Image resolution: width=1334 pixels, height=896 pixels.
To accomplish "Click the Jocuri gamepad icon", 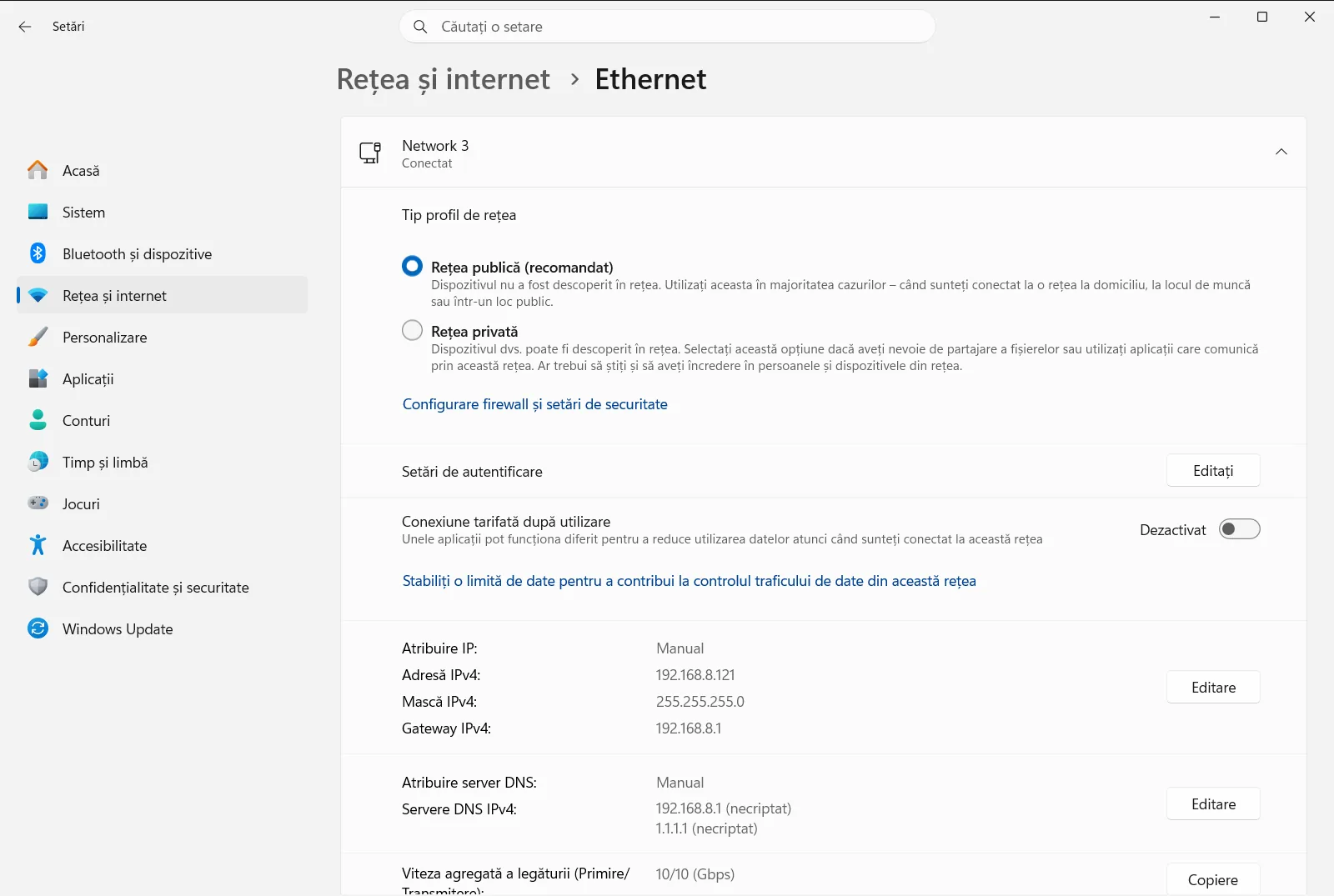I will 38,503.
